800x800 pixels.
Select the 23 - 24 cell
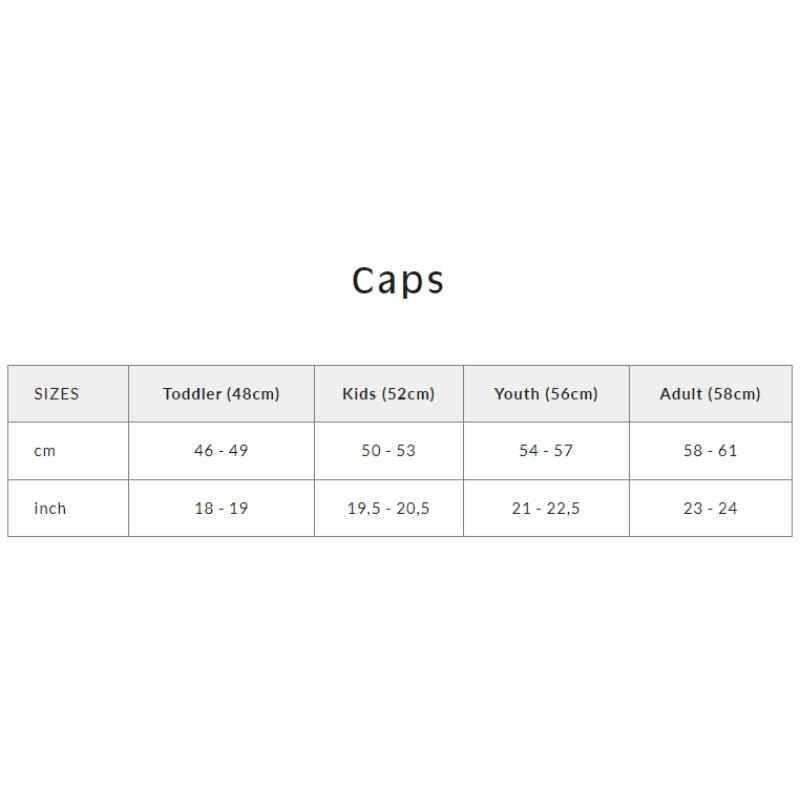tap(710, 508)
